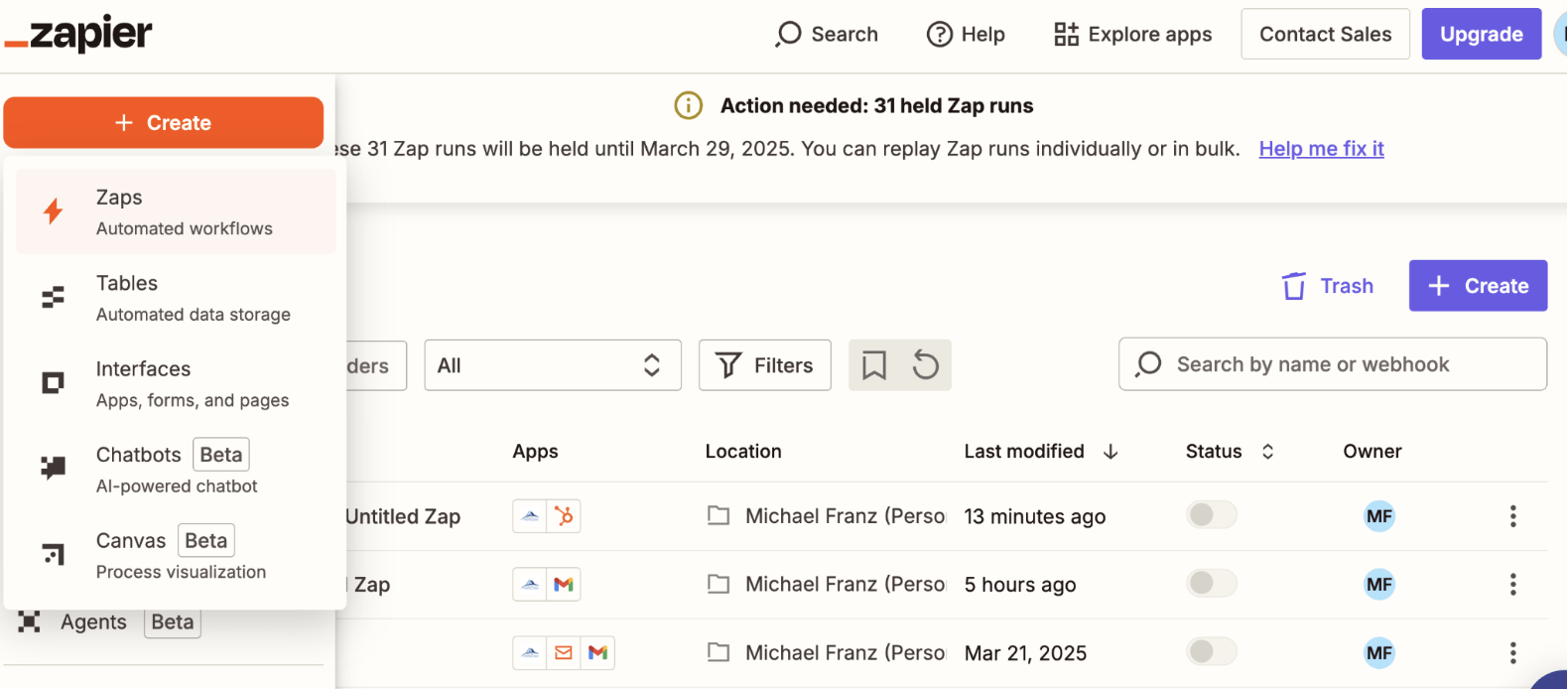Click the 13 minutes ago timestamp

pos(1035,517)
